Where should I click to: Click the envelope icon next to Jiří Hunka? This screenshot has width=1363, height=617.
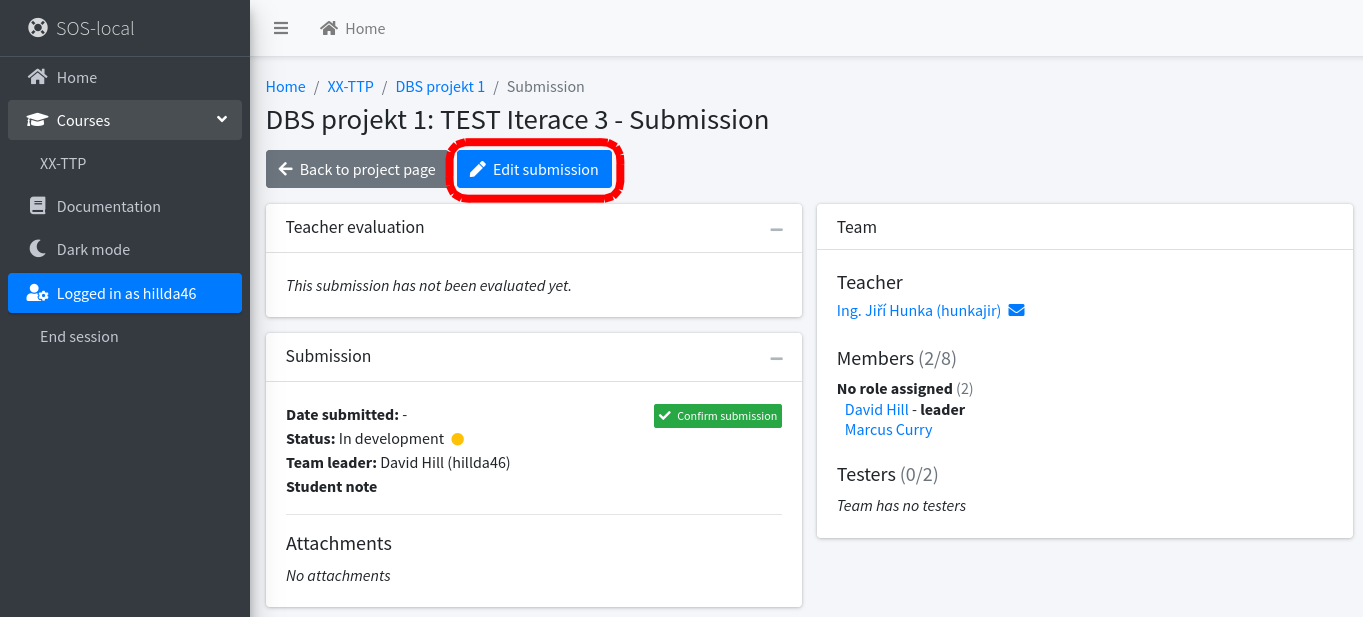click(x=1016, y=310)
